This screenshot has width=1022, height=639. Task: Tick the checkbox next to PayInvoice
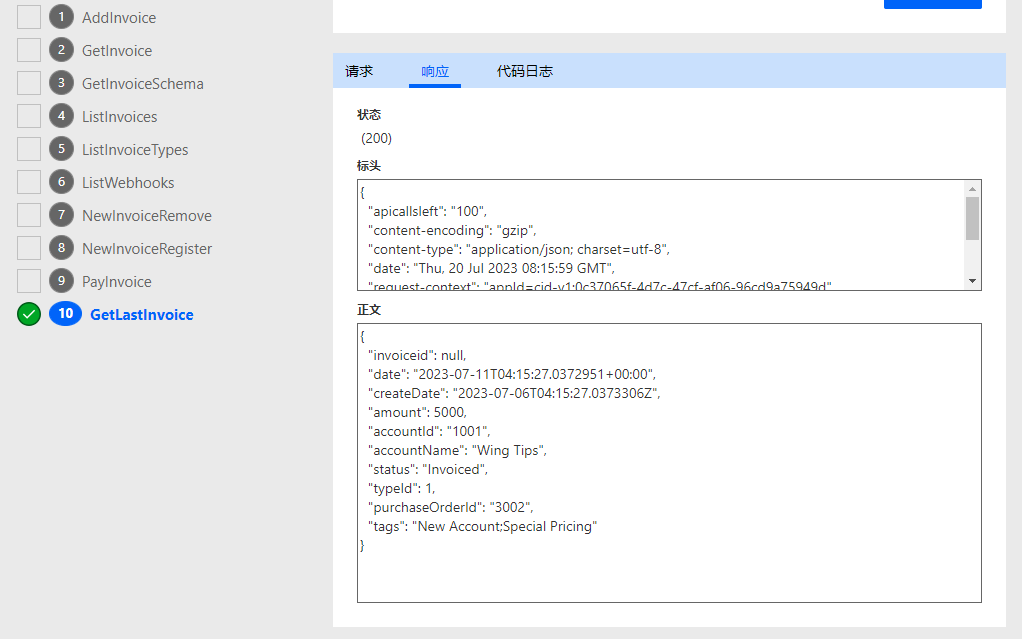point(29,281)
